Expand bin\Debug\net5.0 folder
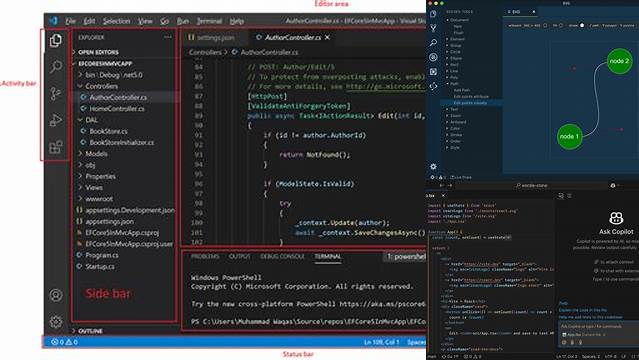Screen dimensions: 639x360 click(110, 75)
